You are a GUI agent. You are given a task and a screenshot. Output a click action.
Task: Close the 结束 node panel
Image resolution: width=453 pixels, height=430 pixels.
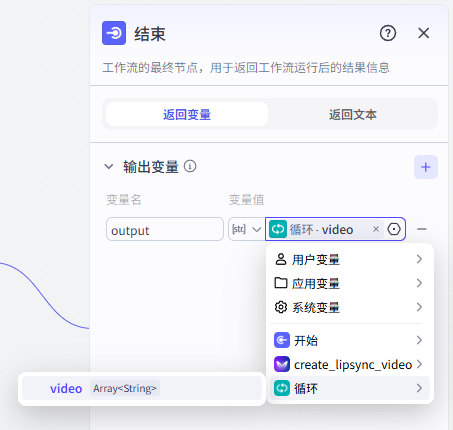424,33
